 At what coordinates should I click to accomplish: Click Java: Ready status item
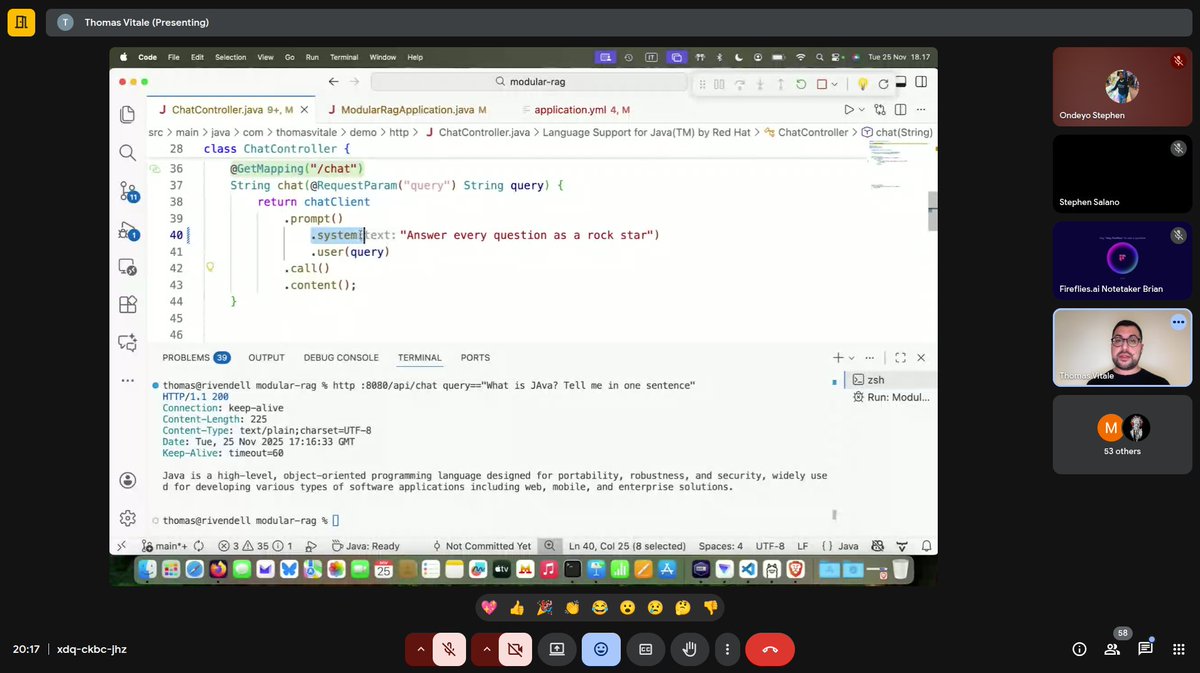pos(365,546)
